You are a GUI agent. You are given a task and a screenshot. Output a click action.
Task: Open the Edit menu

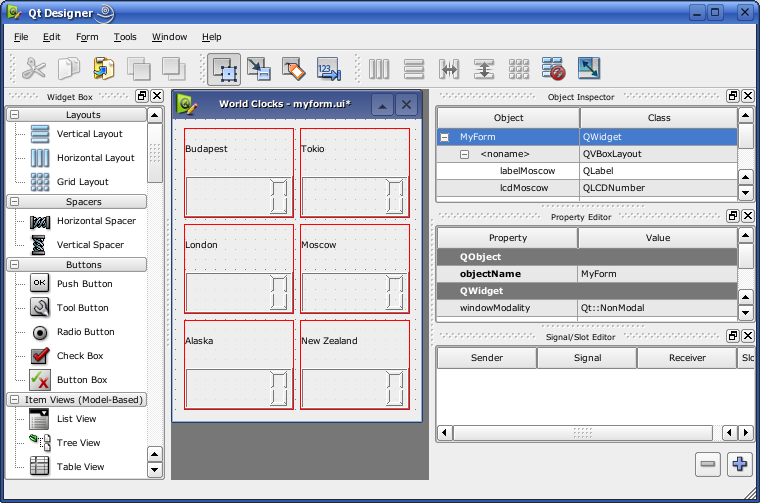(x=51, y=37)
